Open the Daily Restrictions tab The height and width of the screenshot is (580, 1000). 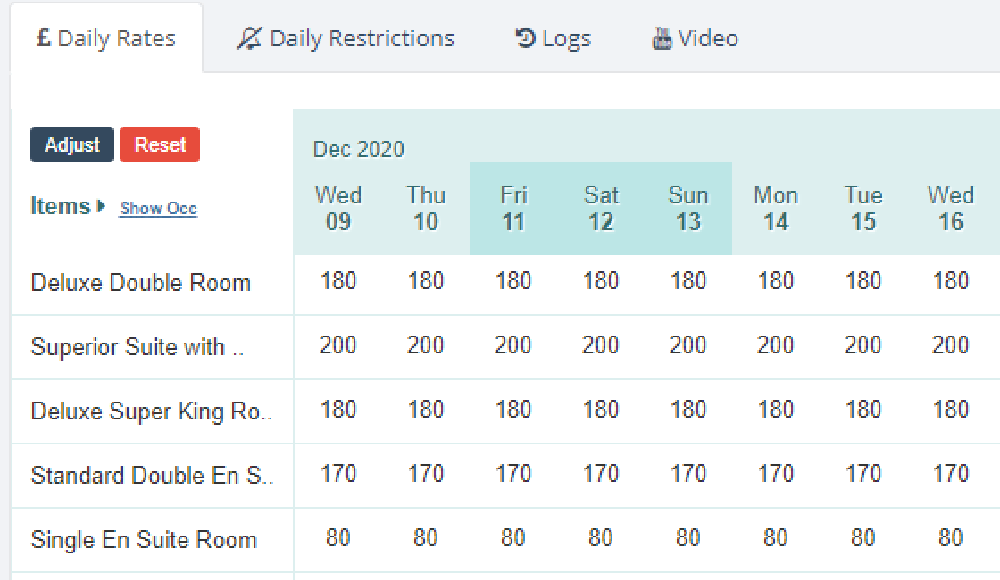345,38
